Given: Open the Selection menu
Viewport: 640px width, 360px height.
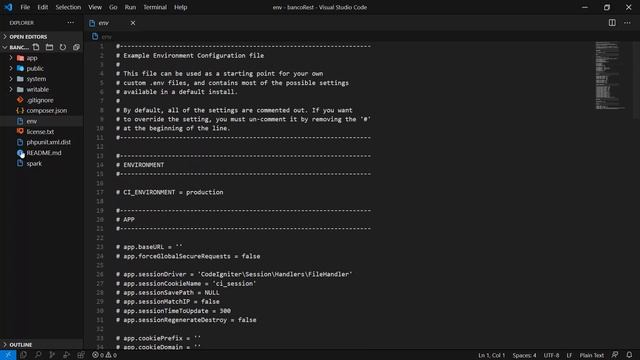Looking at the screenshot, I should [68, 7].
